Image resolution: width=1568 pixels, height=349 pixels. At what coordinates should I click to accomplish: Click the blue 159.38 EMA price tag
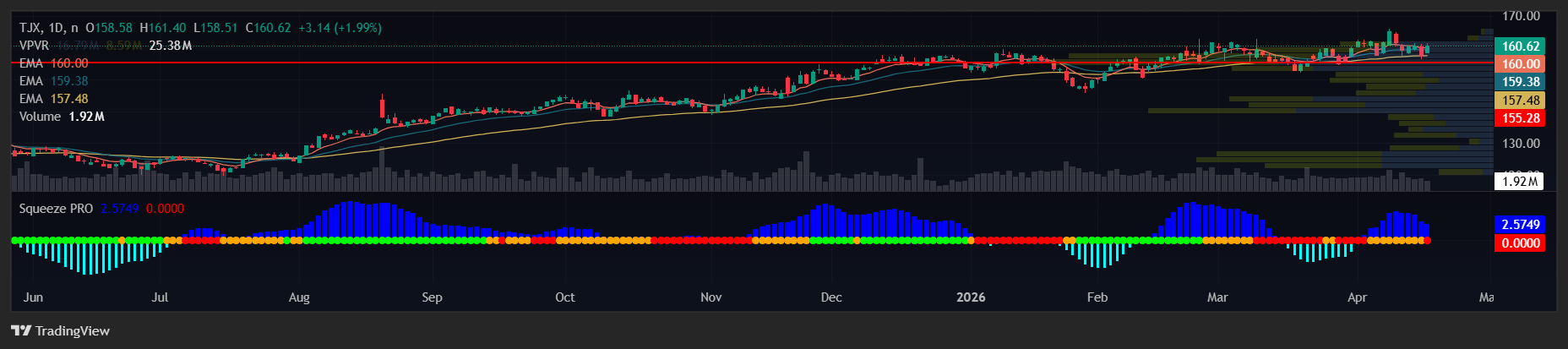click(1520, 82)
